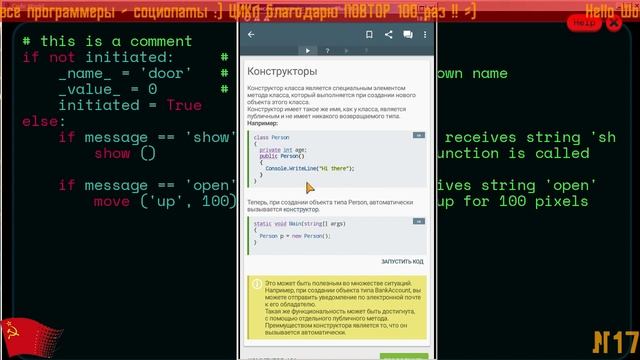Select the first question mark step tab

coord(327,51)
